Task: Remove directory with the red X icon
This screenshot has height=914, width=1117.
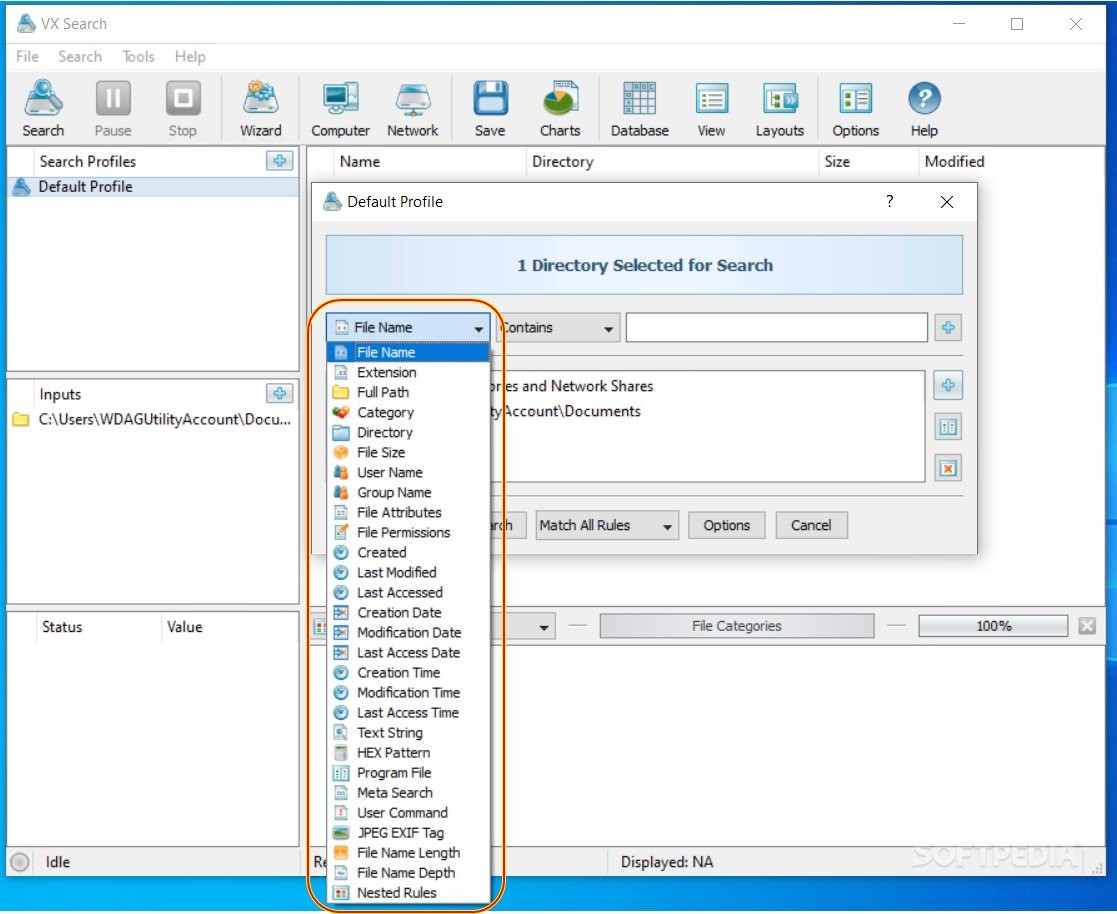Action: pos(947,469)
